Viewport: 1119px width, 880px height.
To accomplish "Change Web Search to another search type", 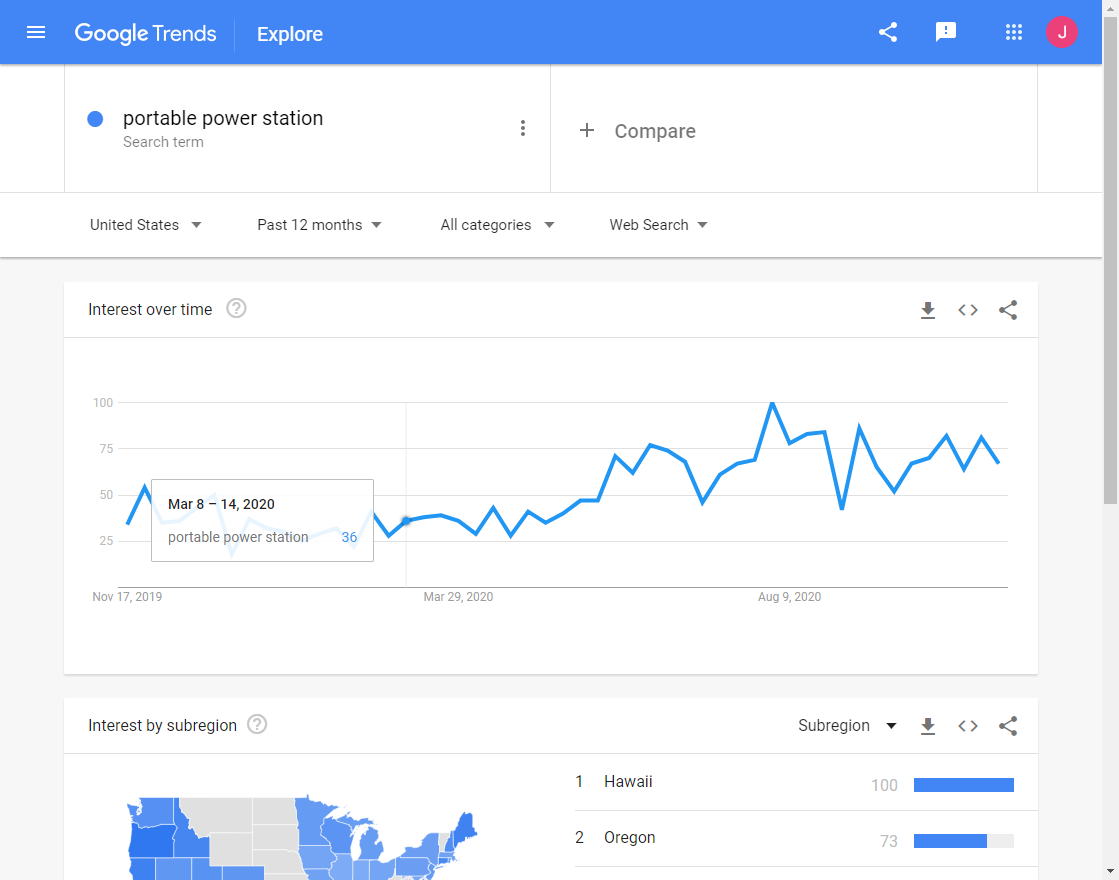I will coord(657,225).
